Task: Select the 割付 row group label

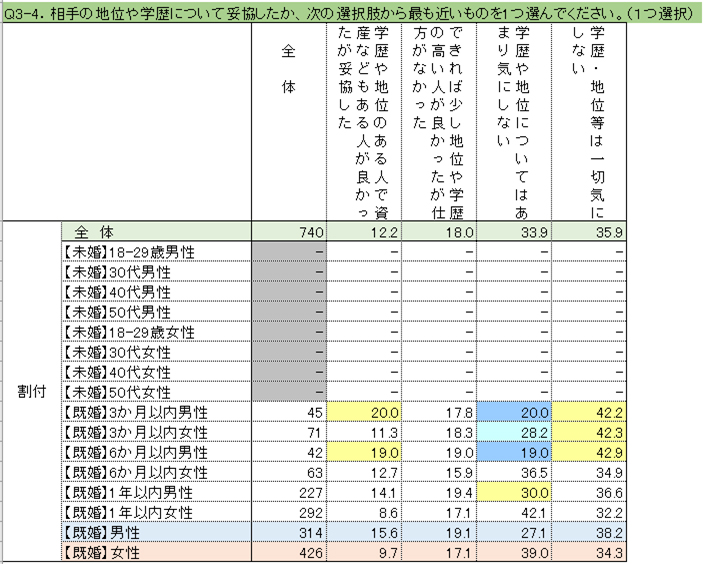Action: point(32,392)
